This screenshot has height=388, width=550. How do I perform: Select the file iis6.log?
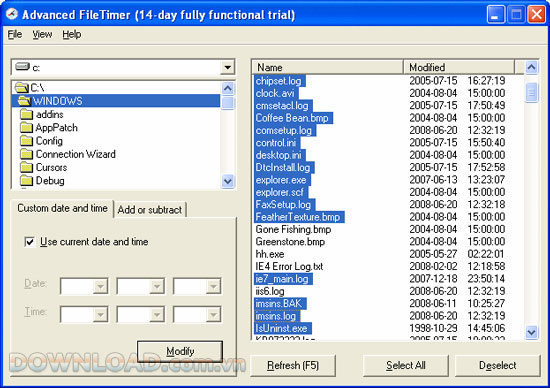coord(270,291)
